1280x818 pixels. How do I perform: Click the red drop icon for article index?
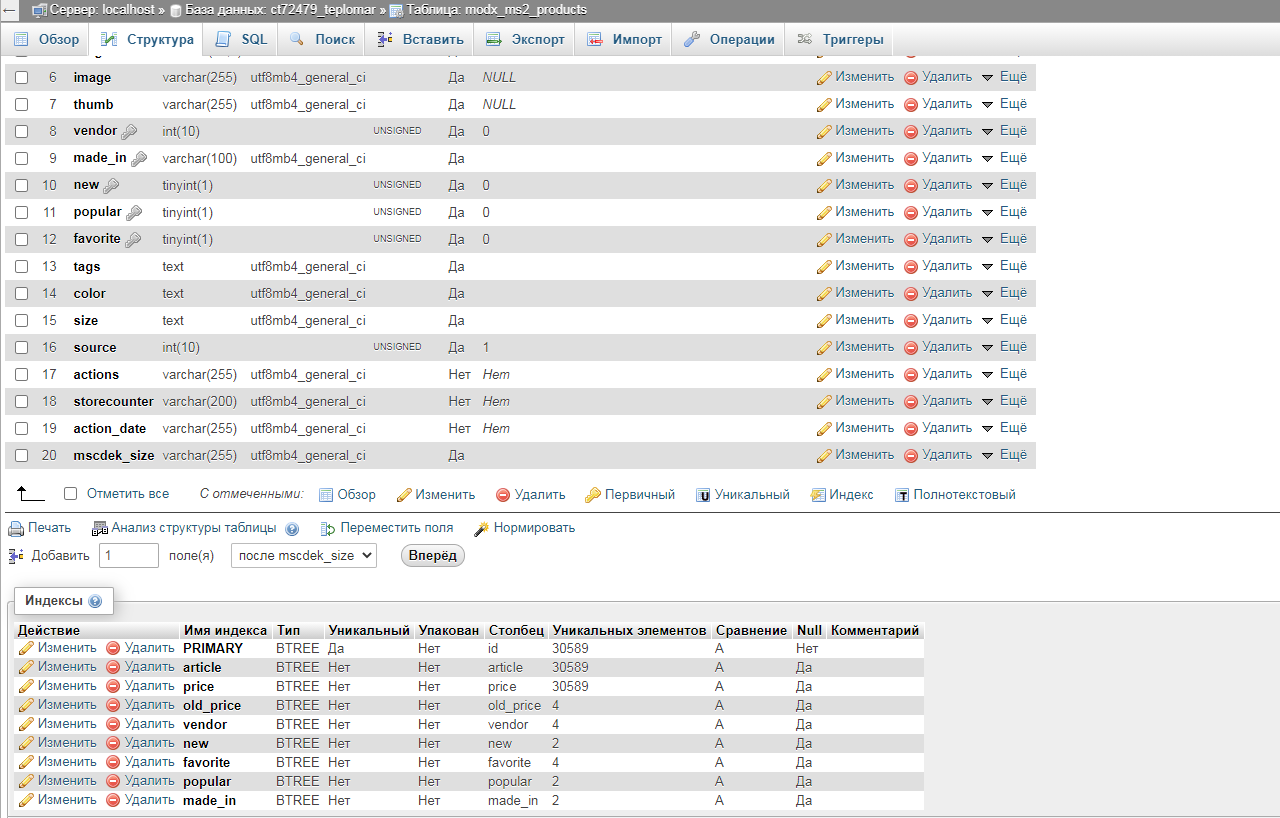coord(113,667)
